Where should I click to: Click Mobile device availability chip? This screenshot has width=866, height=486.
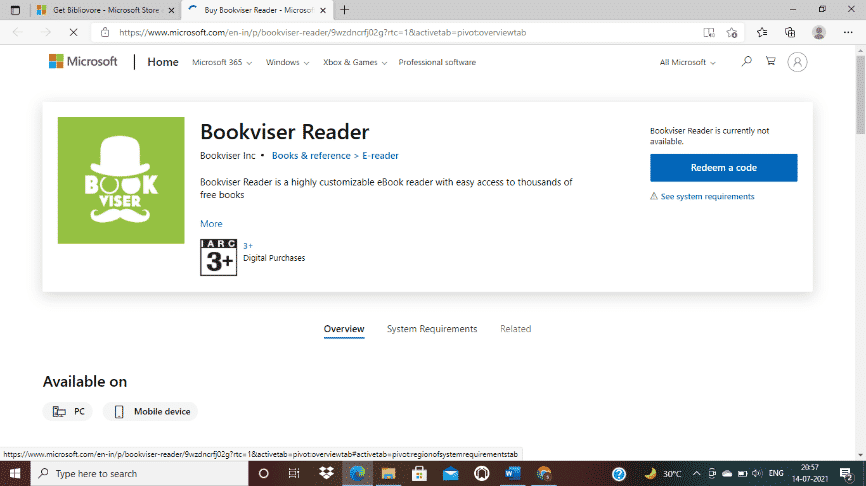(x=150, y=411)
